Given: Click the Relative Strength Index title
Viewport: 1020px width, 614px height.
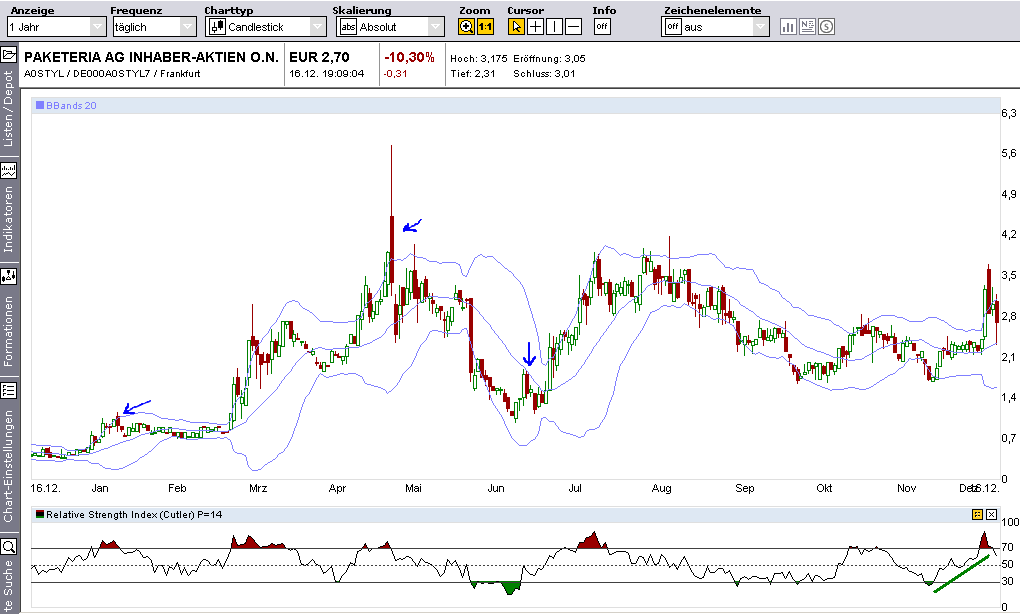Looking at the screenshot, I should 134,514.
